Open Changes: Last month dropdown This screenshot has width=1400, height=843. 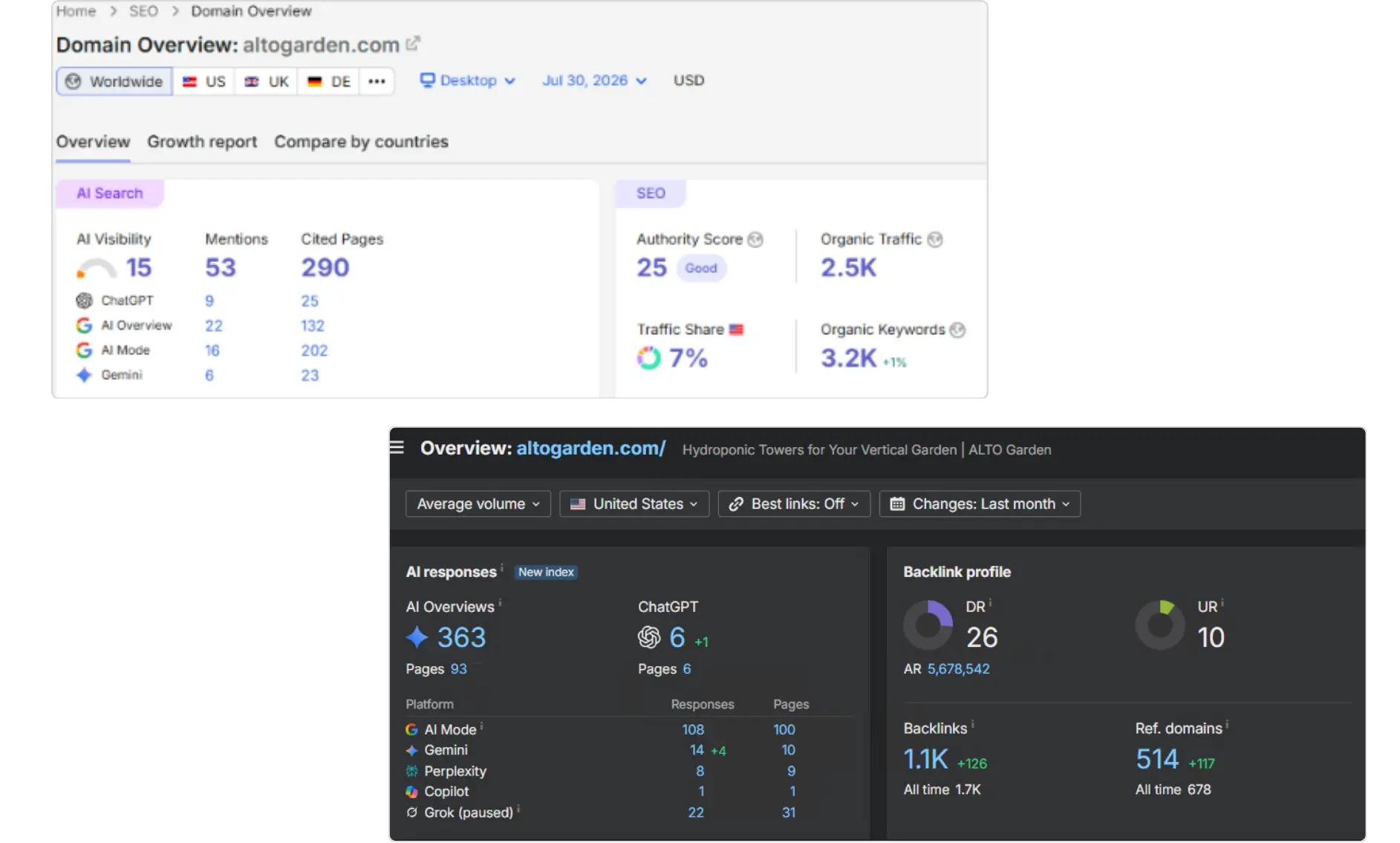(980, 504)
